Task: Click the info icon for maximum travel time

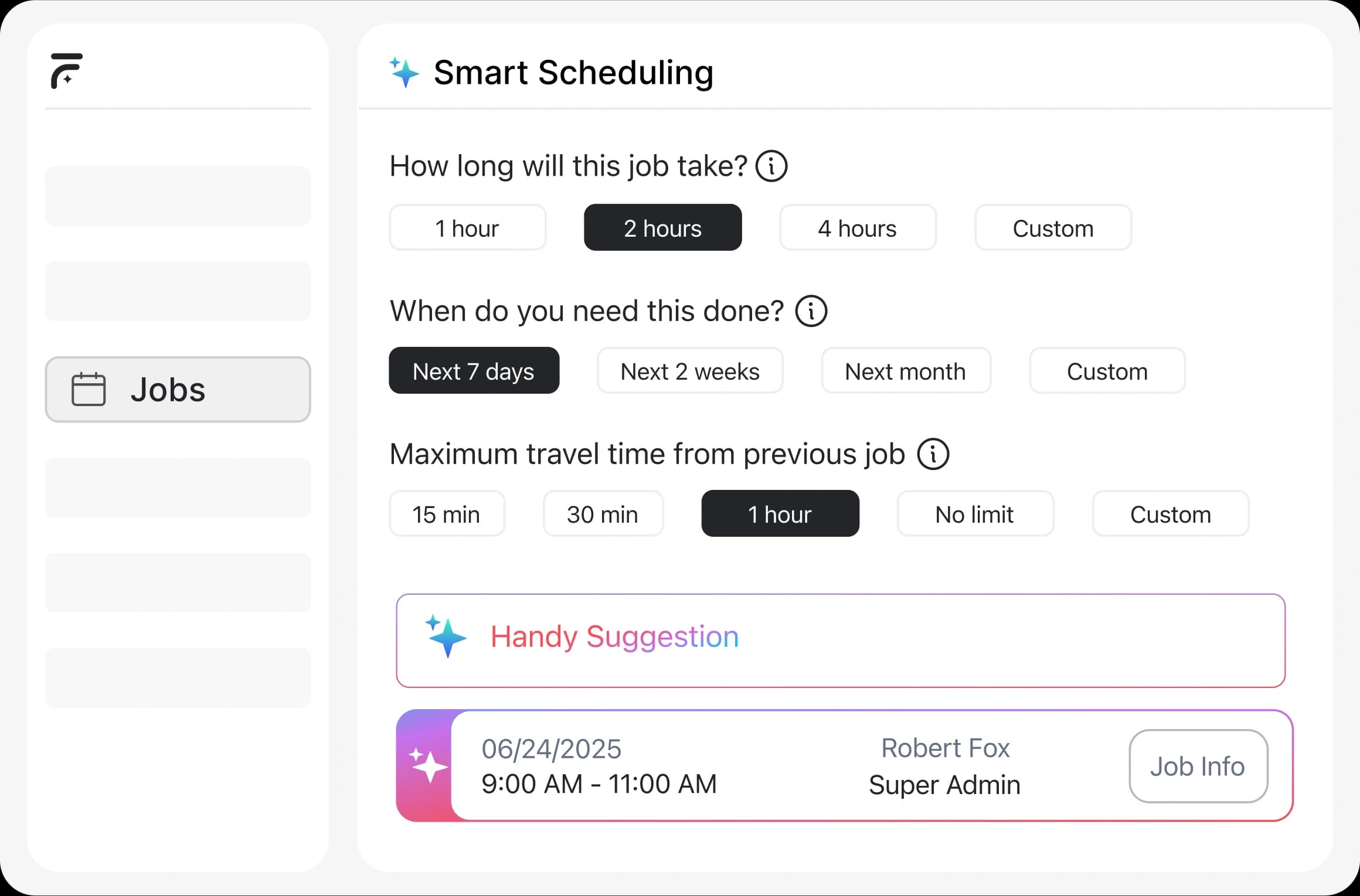Action: pyautogui.click(x=933, y=454)
